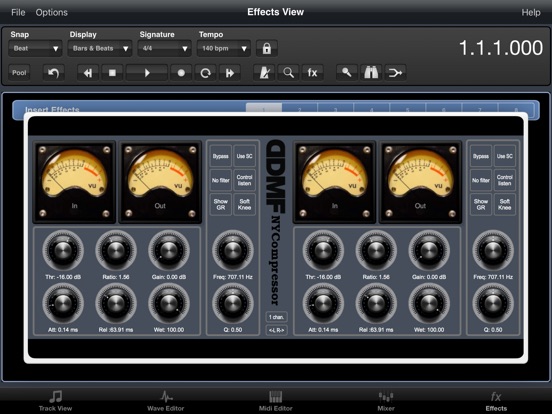This screenshot has width=552, height=414.
Task: Toggle No filter on right compressor
Action: [x=481, y=180]
